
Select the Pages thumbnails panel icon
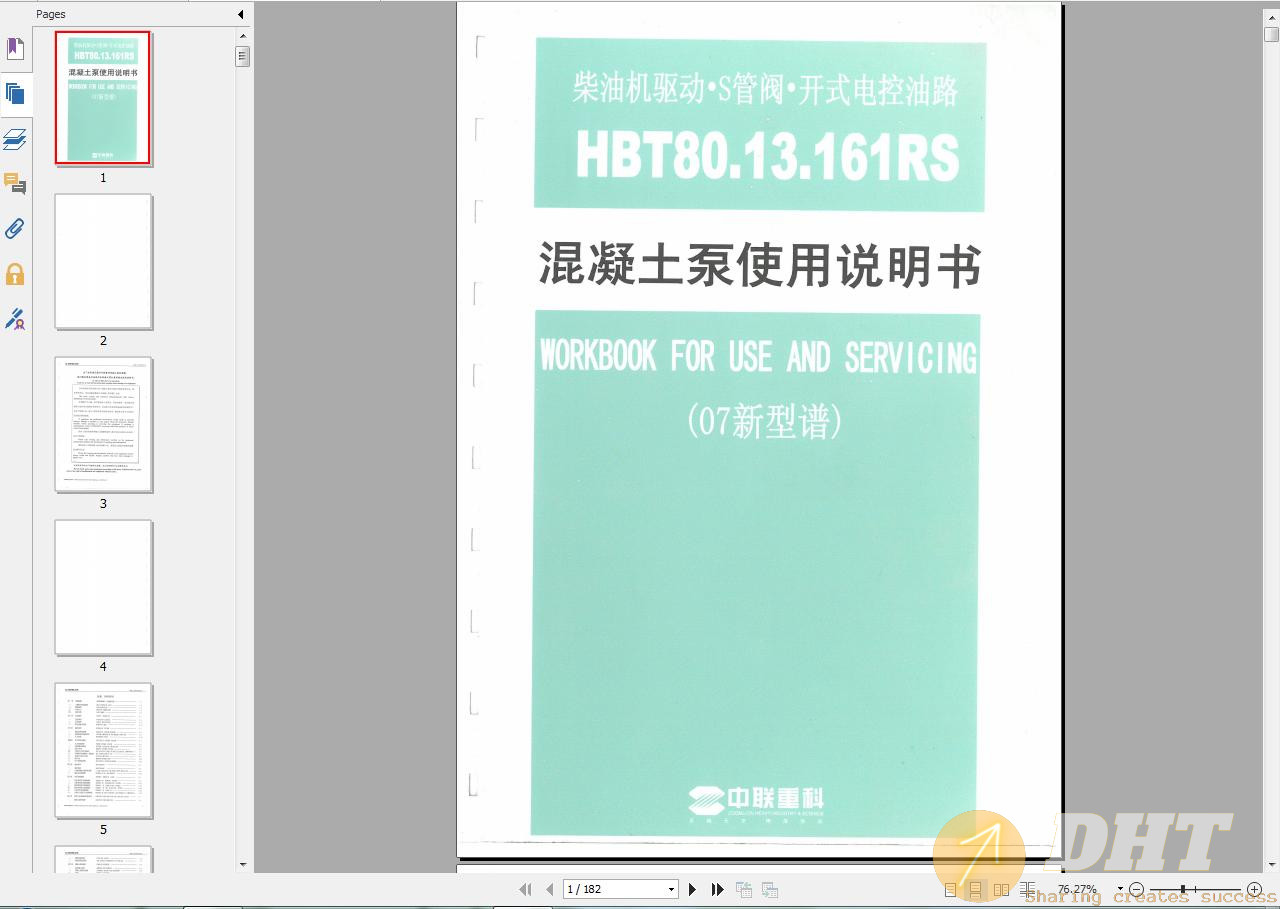15,94
